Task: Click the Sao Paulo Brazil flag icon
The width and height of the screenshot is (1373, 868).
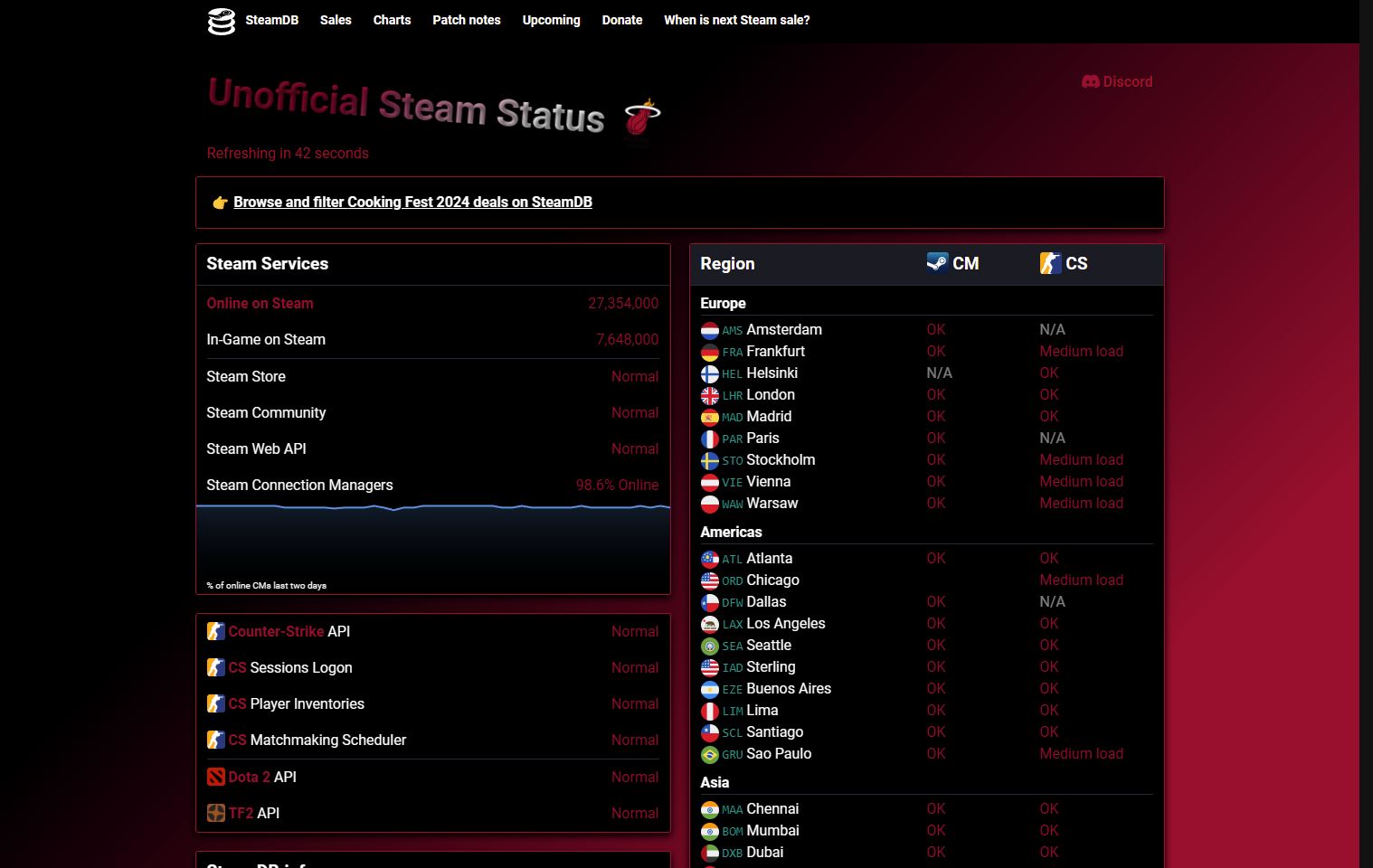Action: [710, 754]
